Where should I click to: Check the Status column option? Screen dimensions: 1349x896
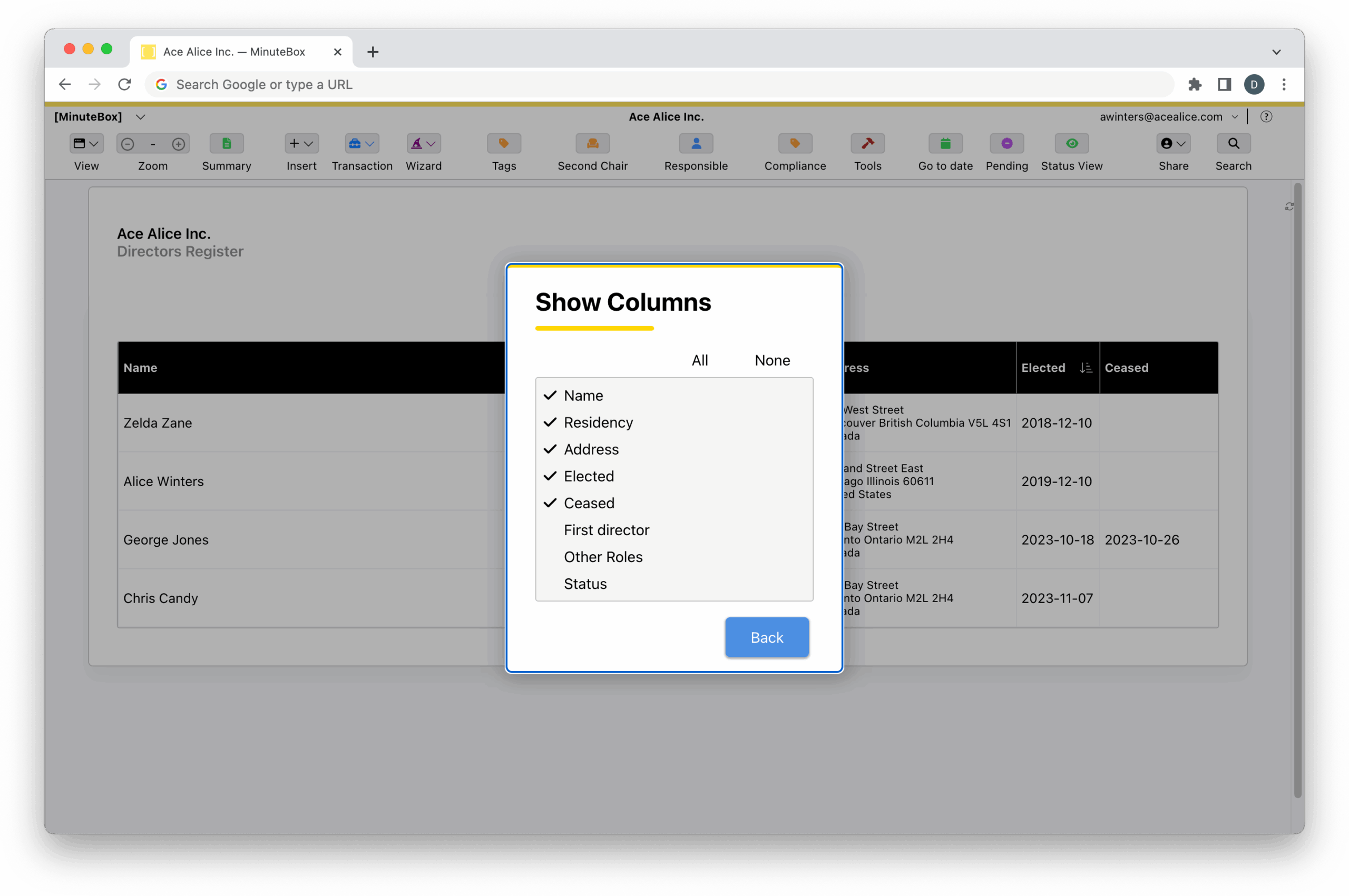[585, 584]
